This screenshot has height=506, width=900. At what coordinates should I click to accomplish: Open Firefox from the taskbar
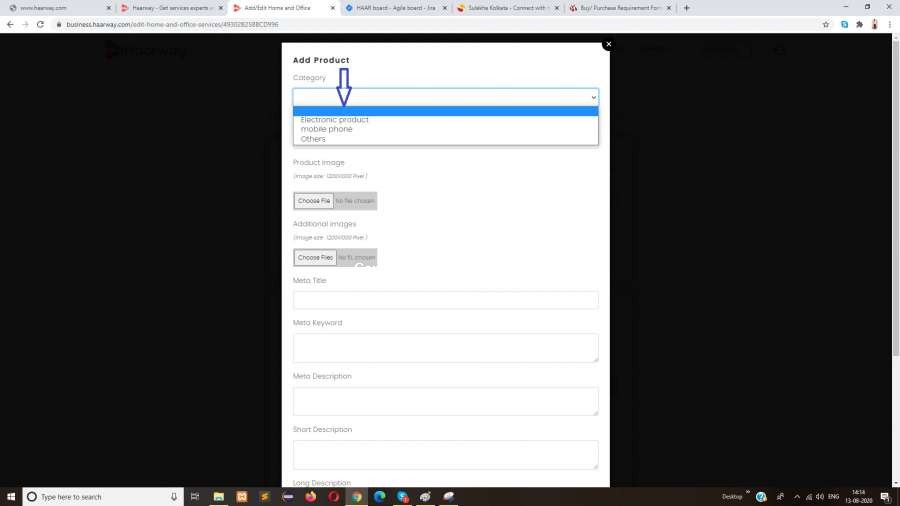tap(311, 496)
